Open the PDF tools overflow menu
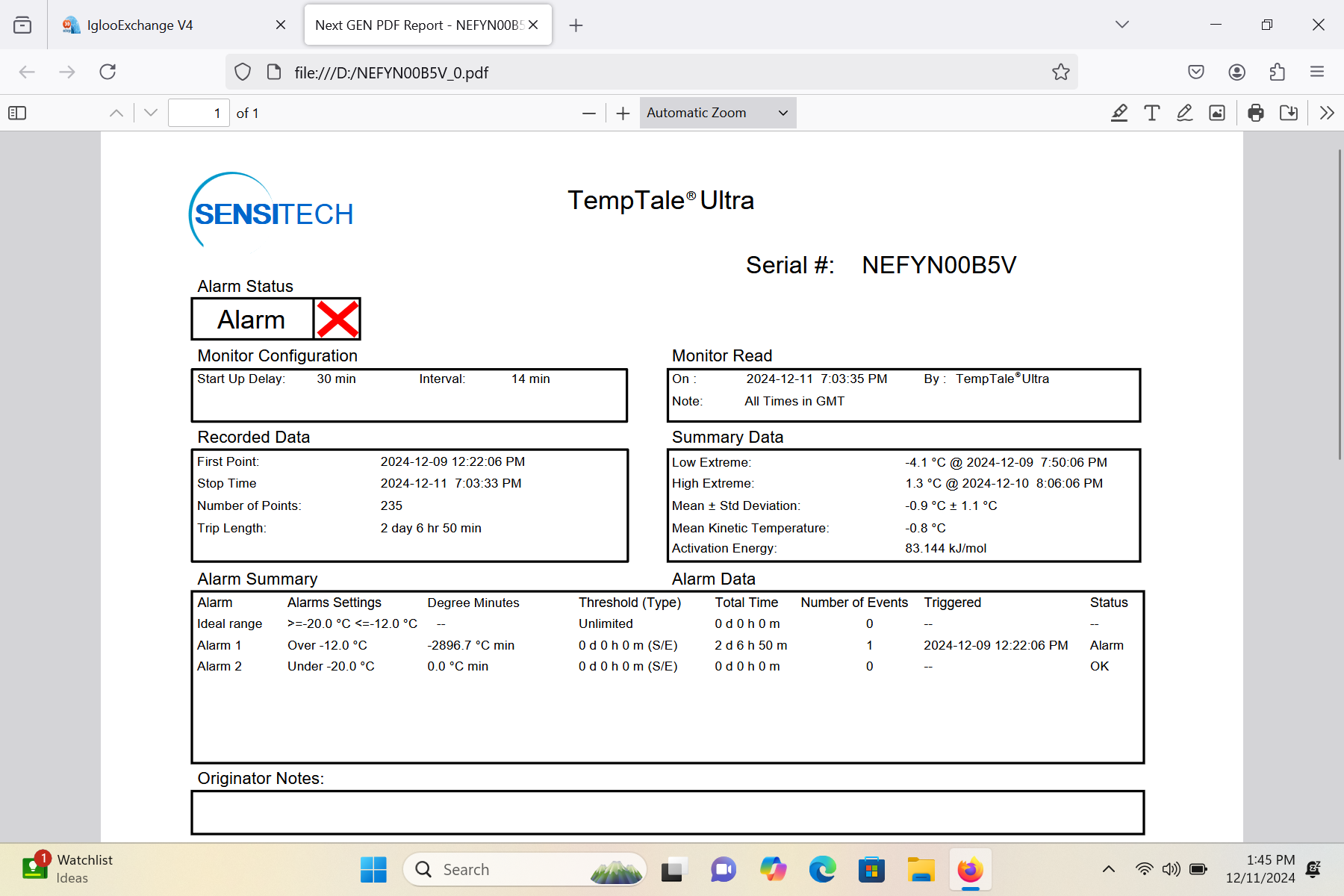Viewport: 1344px width, 896px height. (x=1327, y=113)
